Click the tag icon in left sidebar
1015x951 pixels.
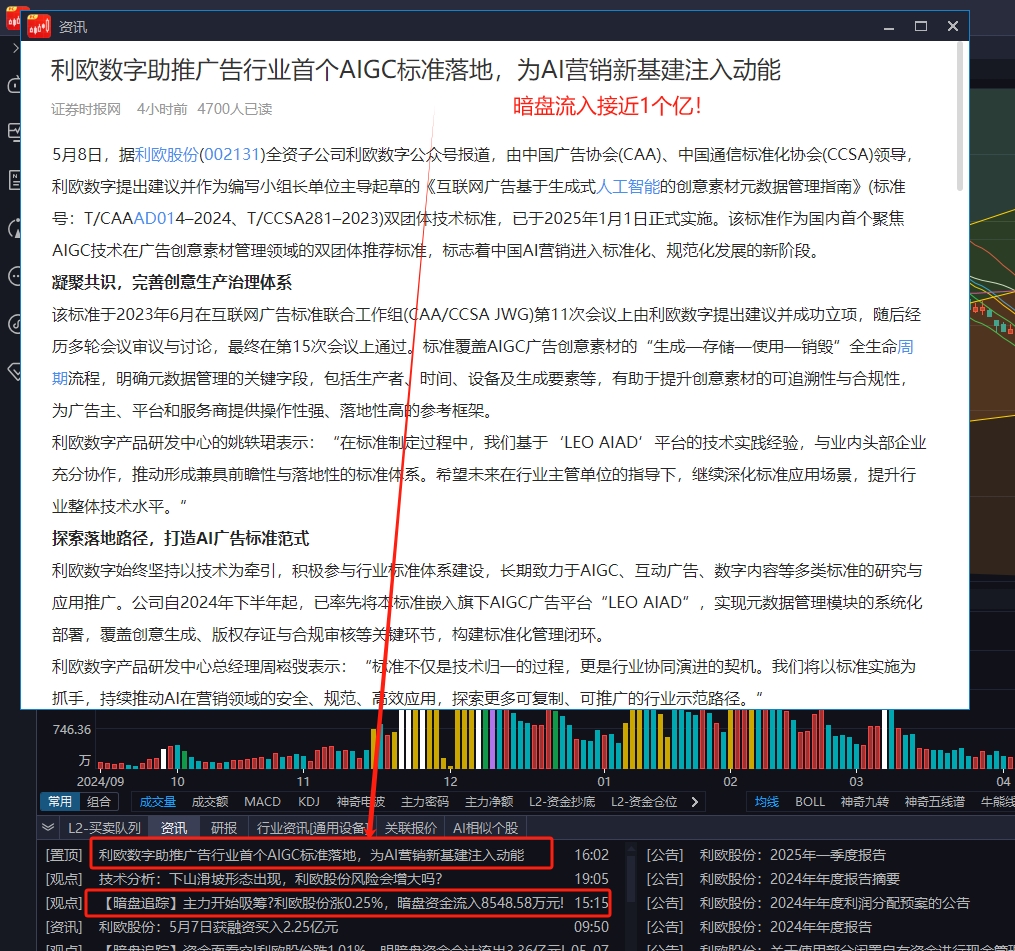pyautogui.click(x=14, y=371)
